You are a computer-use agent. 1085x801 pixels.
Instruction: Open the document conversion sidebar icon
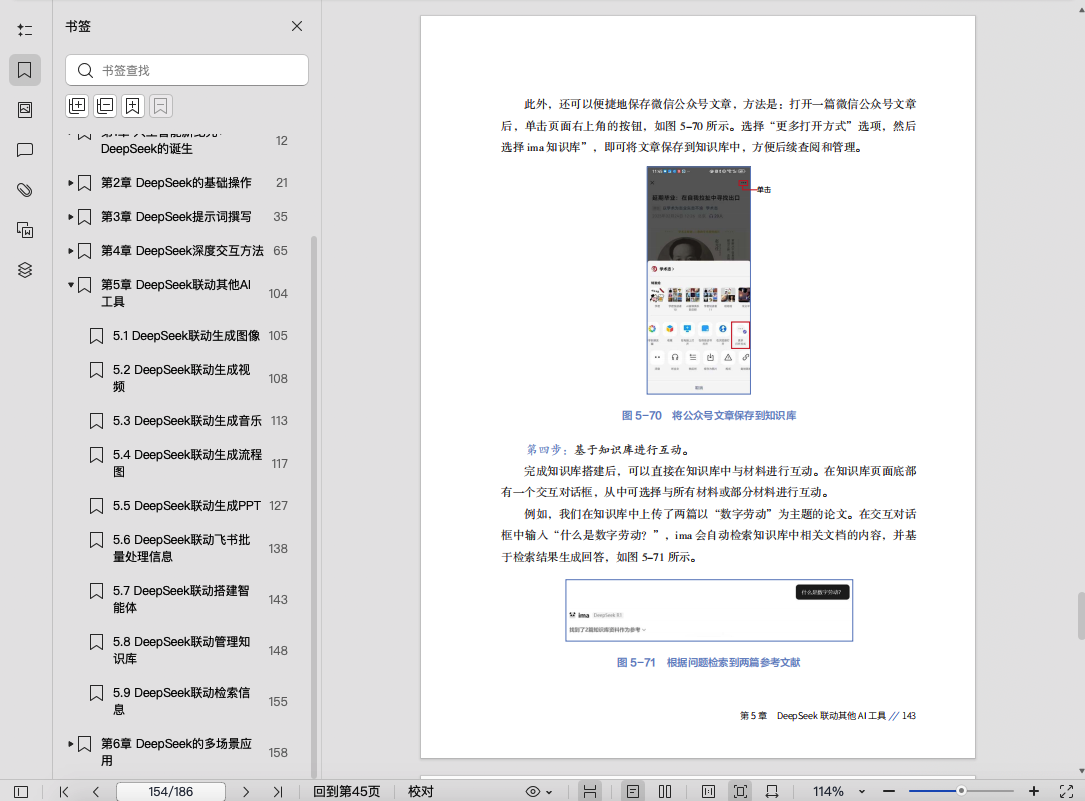coord(25,230)
